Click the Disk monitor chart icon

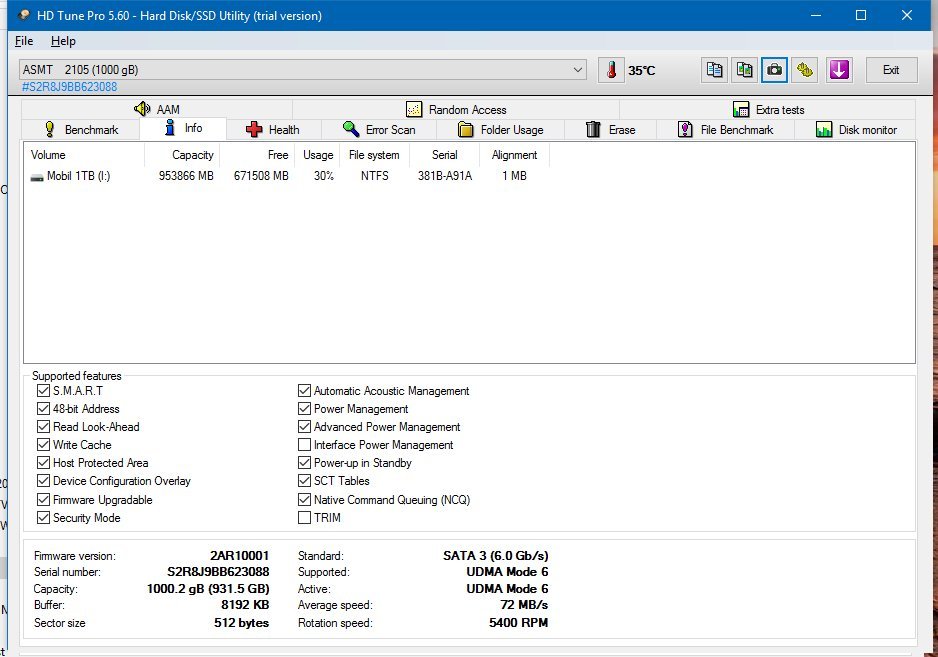click(x=824, y=129)
